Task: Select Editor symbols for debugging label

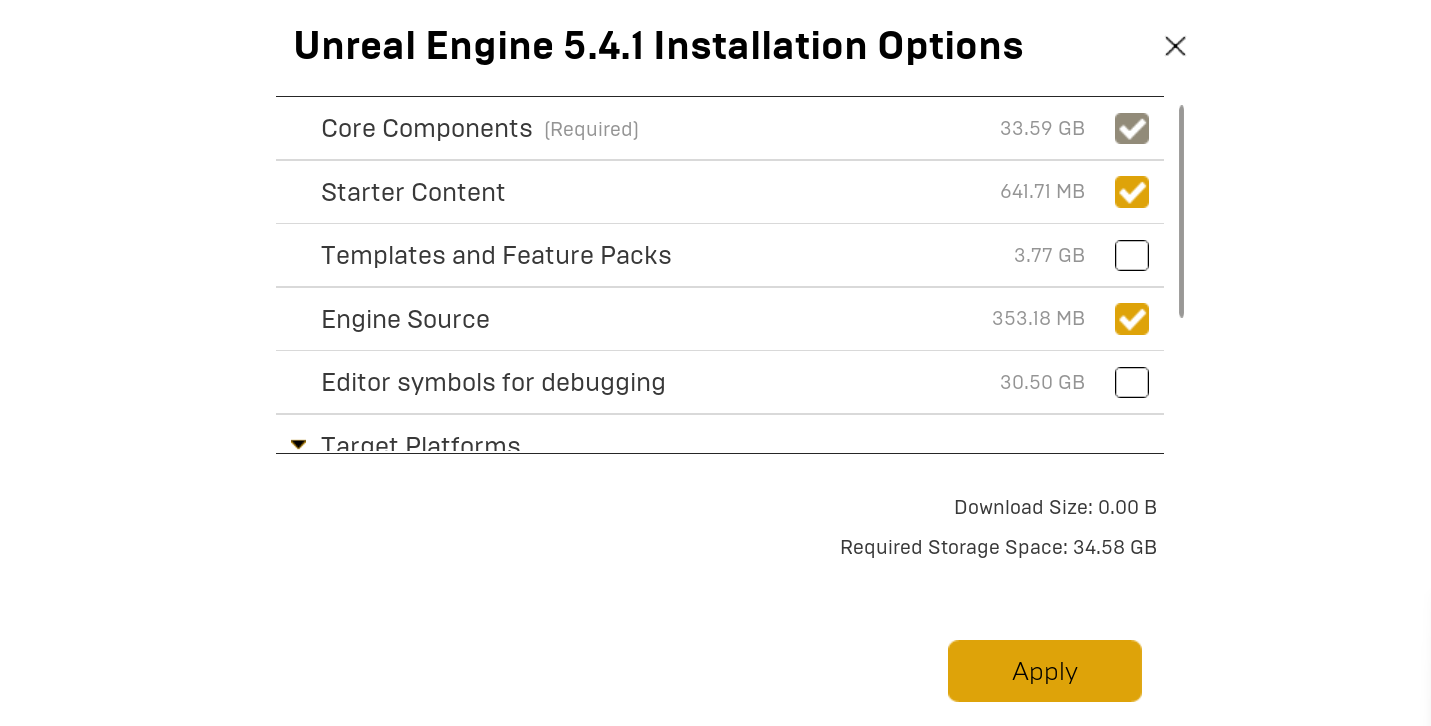Action: click(493, 383)
